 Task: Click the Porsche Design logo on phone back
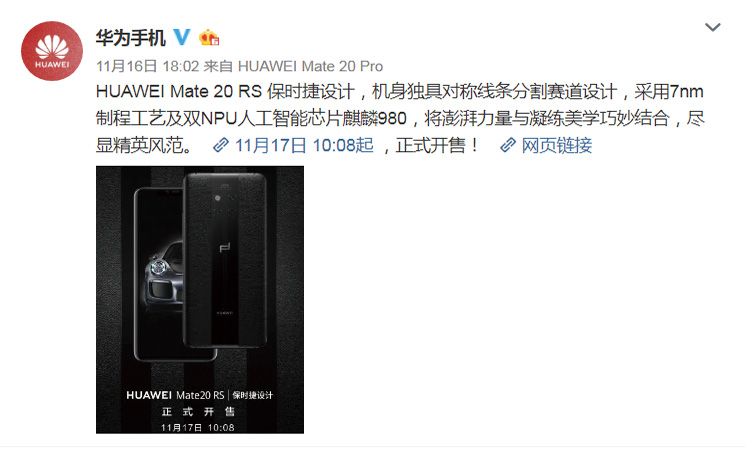click(225, 248)
